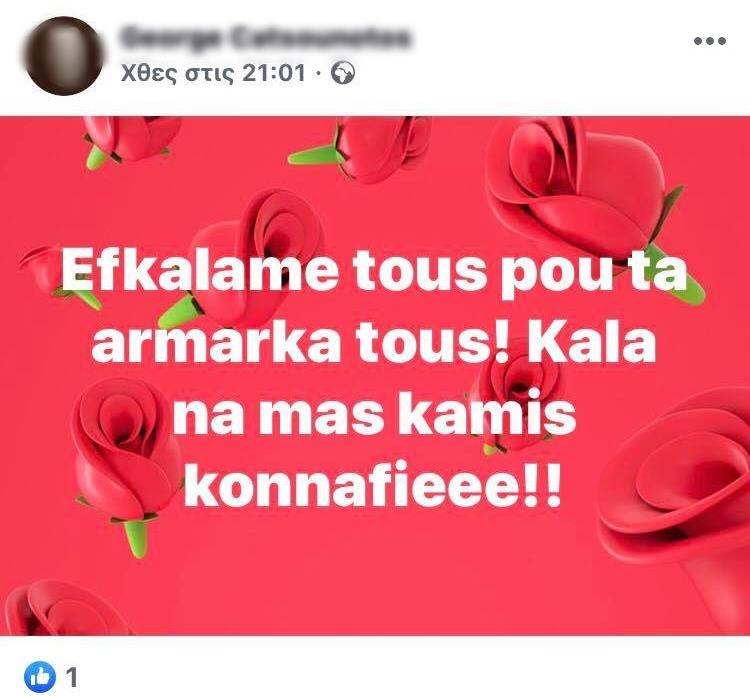750x696 pixels.
Task: Click the text line 'armarka tous! Kala'
Action: [x=373, y=342]
